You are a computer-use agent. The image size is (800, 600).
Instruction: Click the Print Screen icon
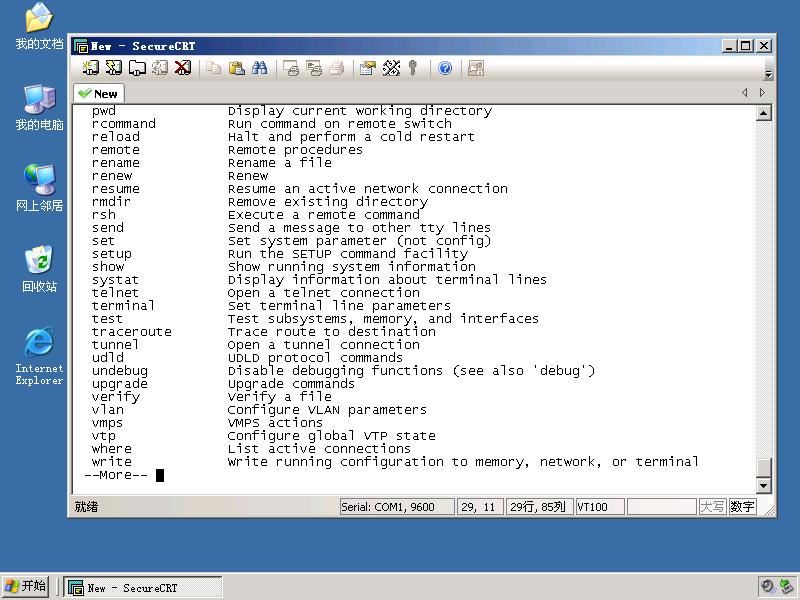(291, 68)
